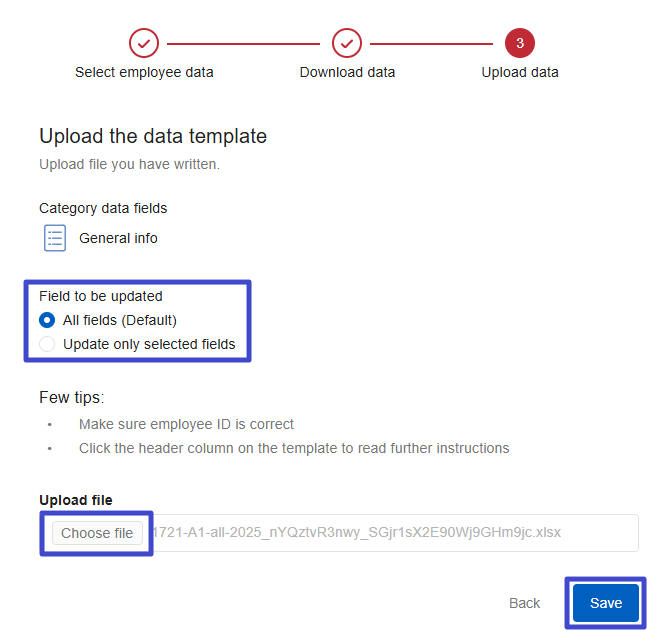Click the Upload the data template heading
The image size is (654, 631).
pos(153,136)
